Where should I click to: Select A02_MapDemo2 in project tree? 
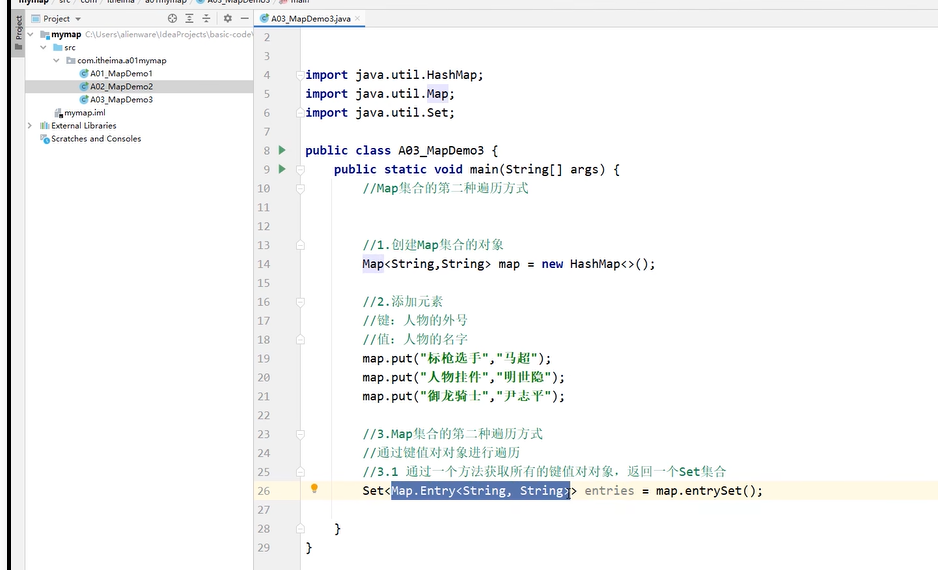click(x=121, y=87)
